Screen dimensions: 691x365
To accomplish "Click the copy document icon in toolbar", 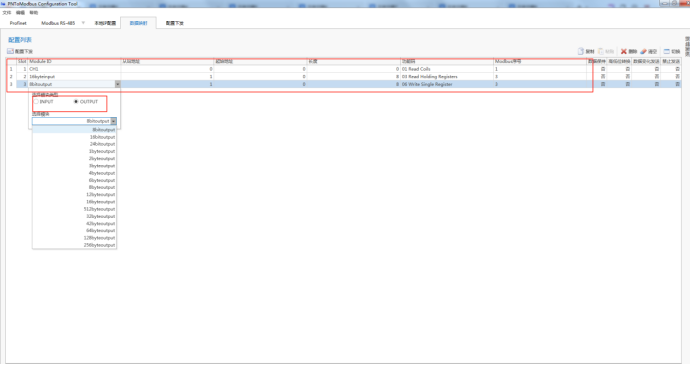I will coord(581,52).
